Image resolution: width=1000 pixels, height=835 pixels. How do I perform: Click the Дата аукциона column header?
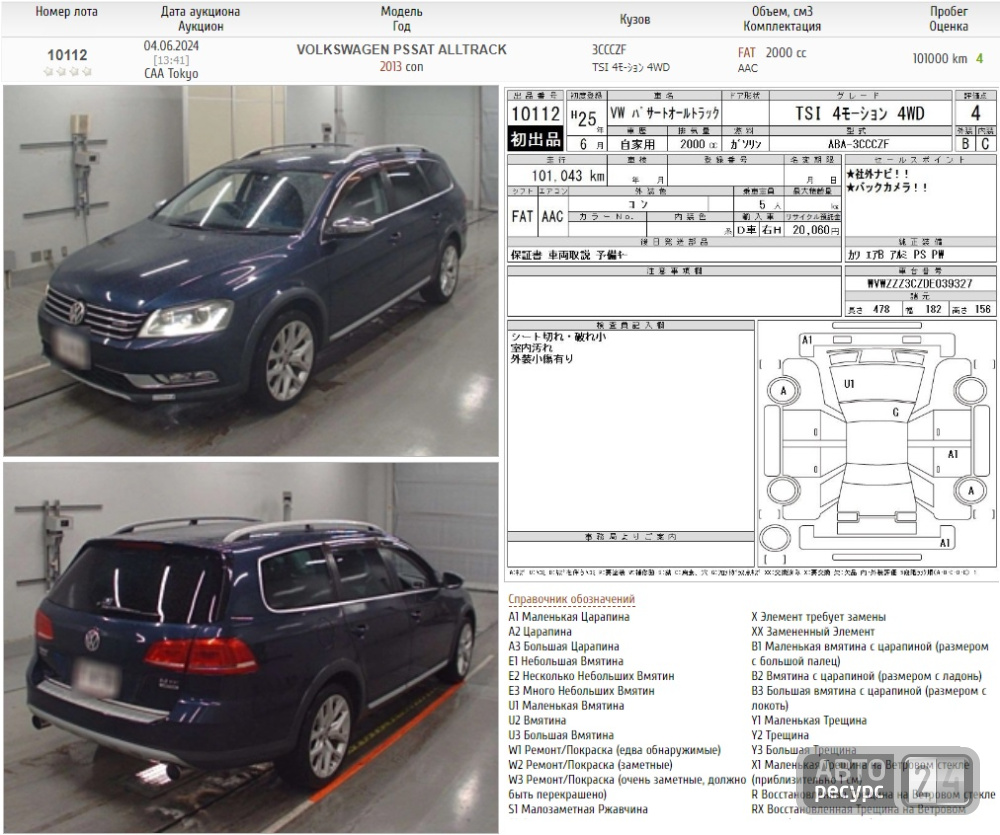pyautogui.click(x=200, y=11)
